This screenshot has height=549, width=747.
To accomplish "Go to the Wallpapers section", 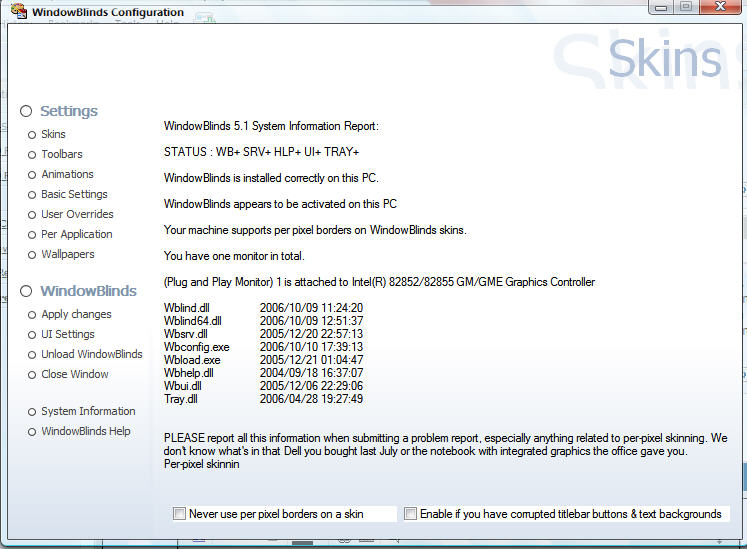I will point(68,254).
